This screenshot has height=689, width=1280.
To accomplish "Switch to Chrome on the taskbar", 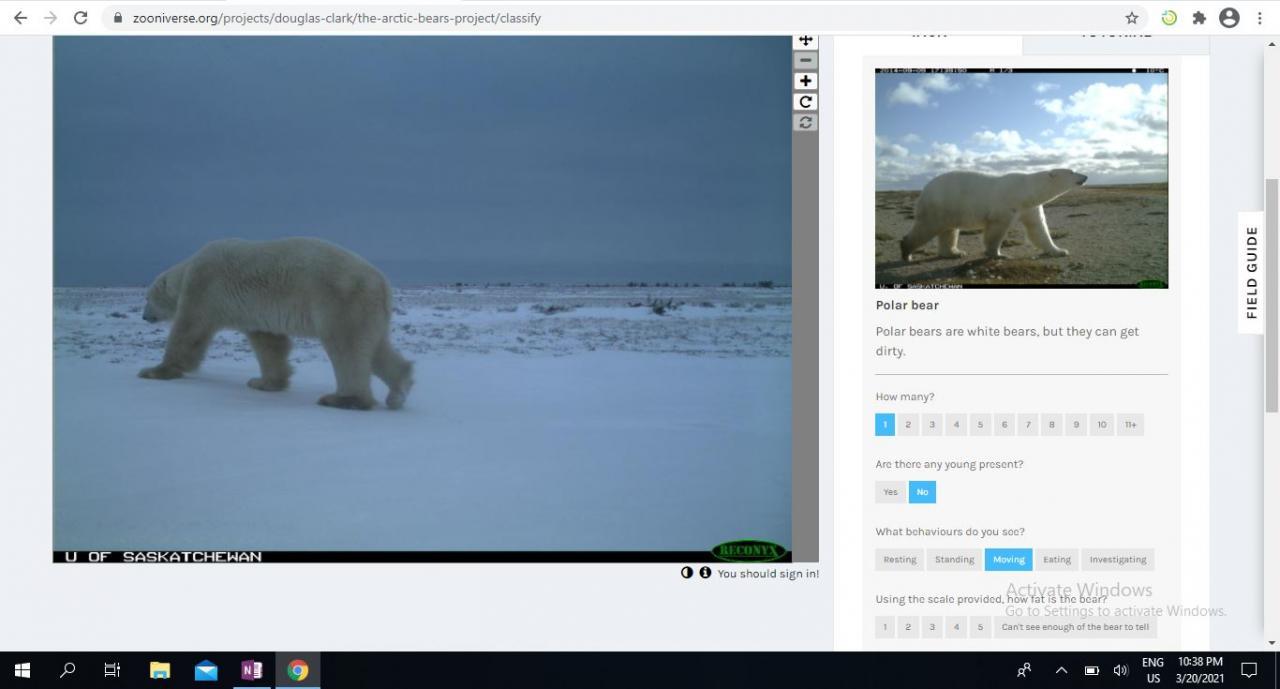I will click(298, 670).
